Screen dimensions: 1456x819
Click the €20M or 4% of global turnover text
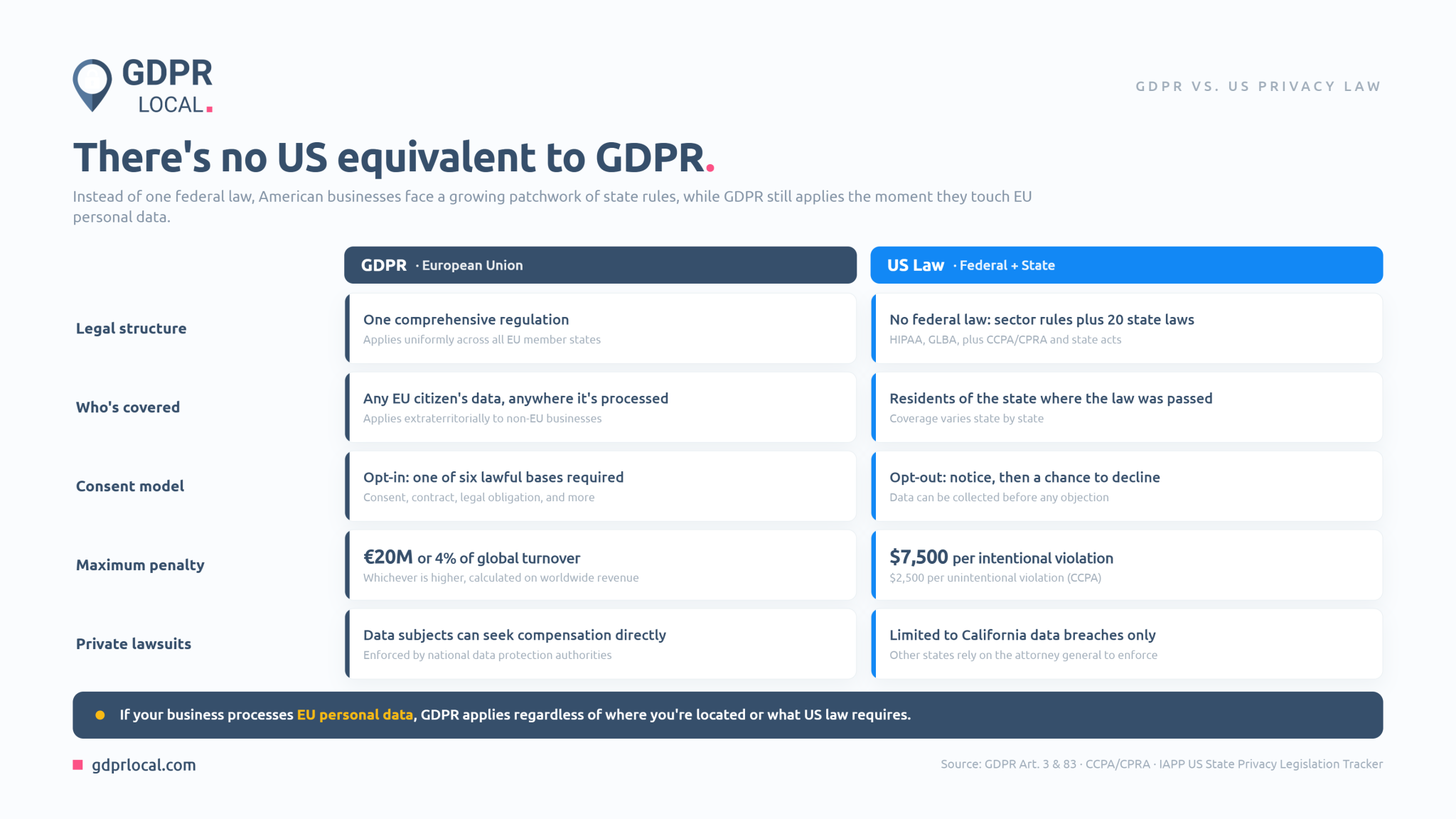coord(471,557)
